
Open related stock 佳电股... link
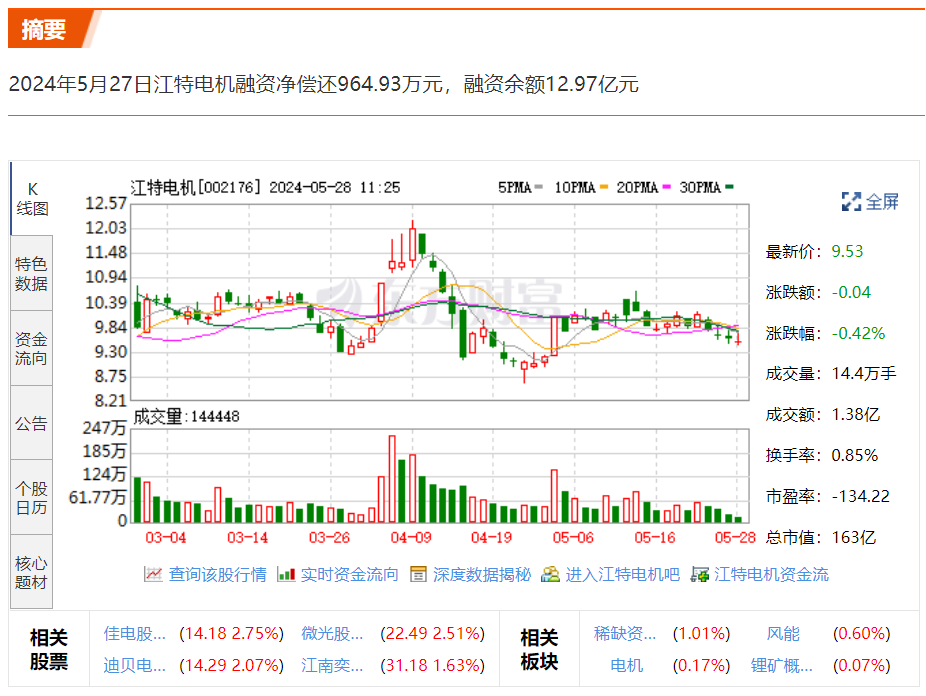point(135,633)
